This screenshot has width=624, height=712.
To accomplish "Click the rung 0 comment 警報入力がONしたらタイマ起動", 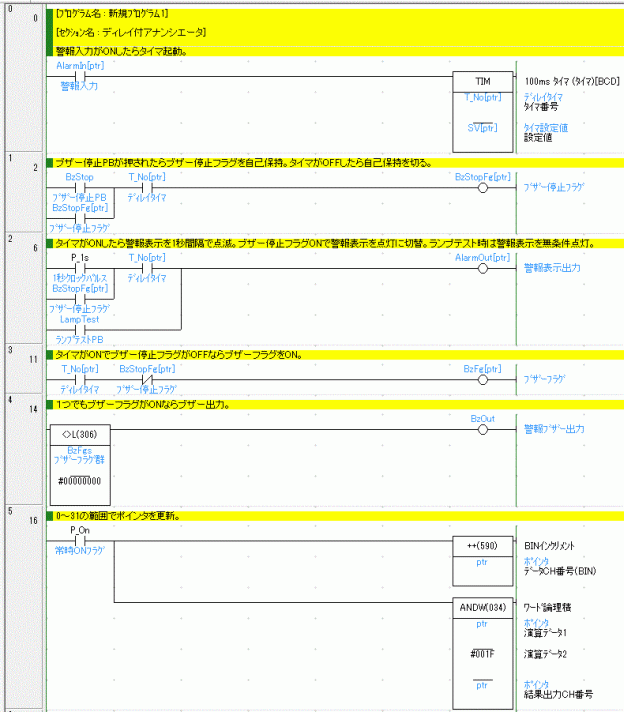I will (x=121, y=51).
